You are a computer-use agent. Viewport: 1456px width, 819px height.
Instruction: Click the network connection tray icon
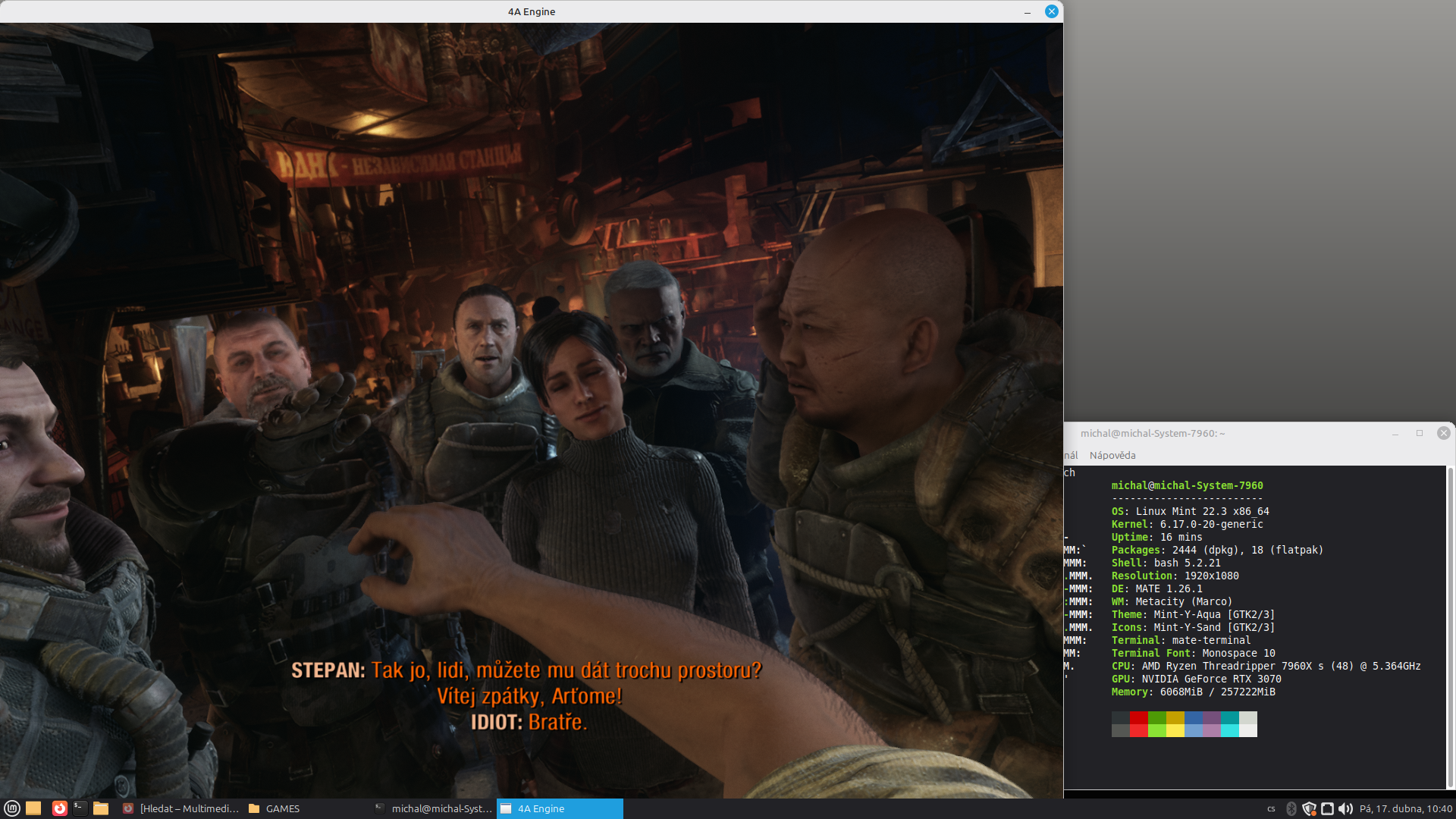pos(1327,808)
